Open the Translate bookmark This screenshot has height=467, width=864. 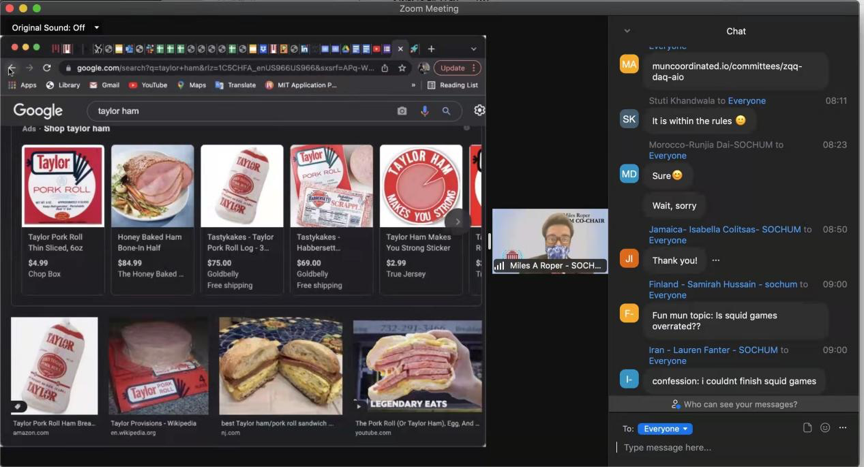(x=235, y=85)
